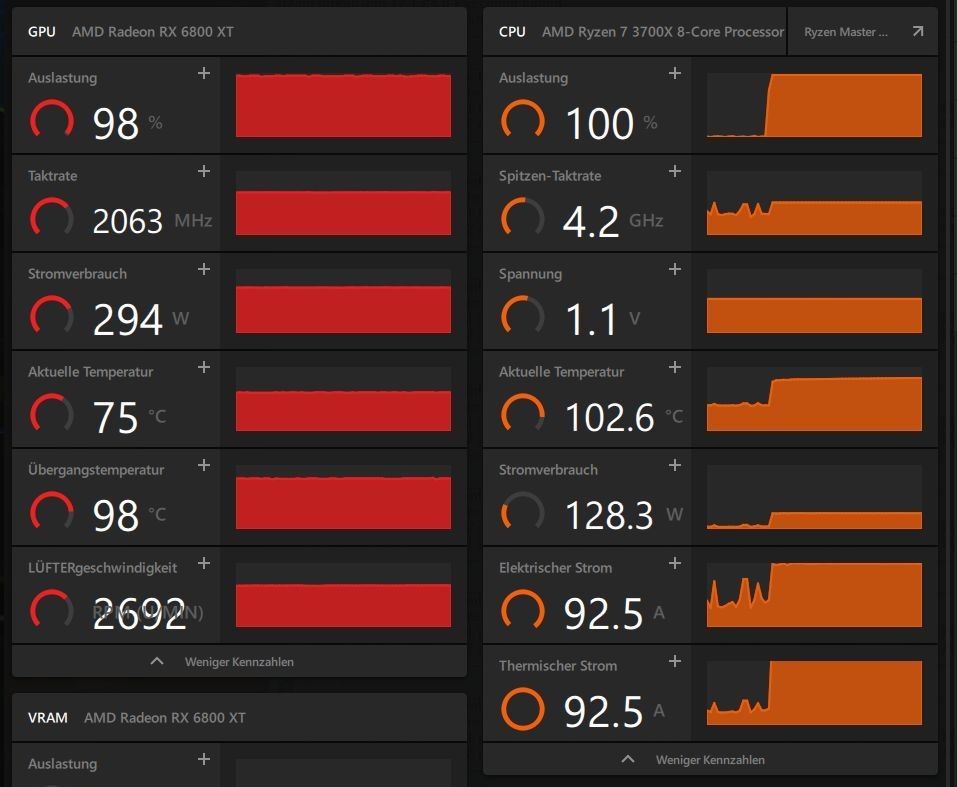Click the GPU Auslastung red usage graph

[343, 105]
